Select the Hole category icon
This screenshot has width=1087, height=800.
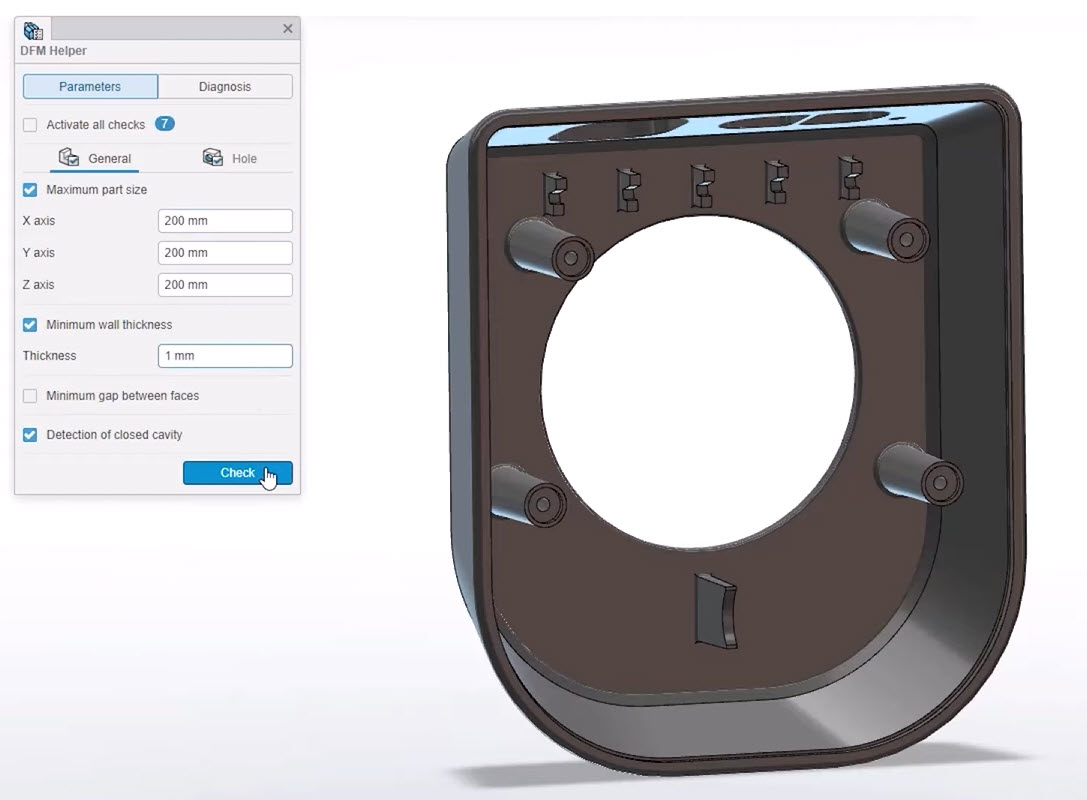213,158
